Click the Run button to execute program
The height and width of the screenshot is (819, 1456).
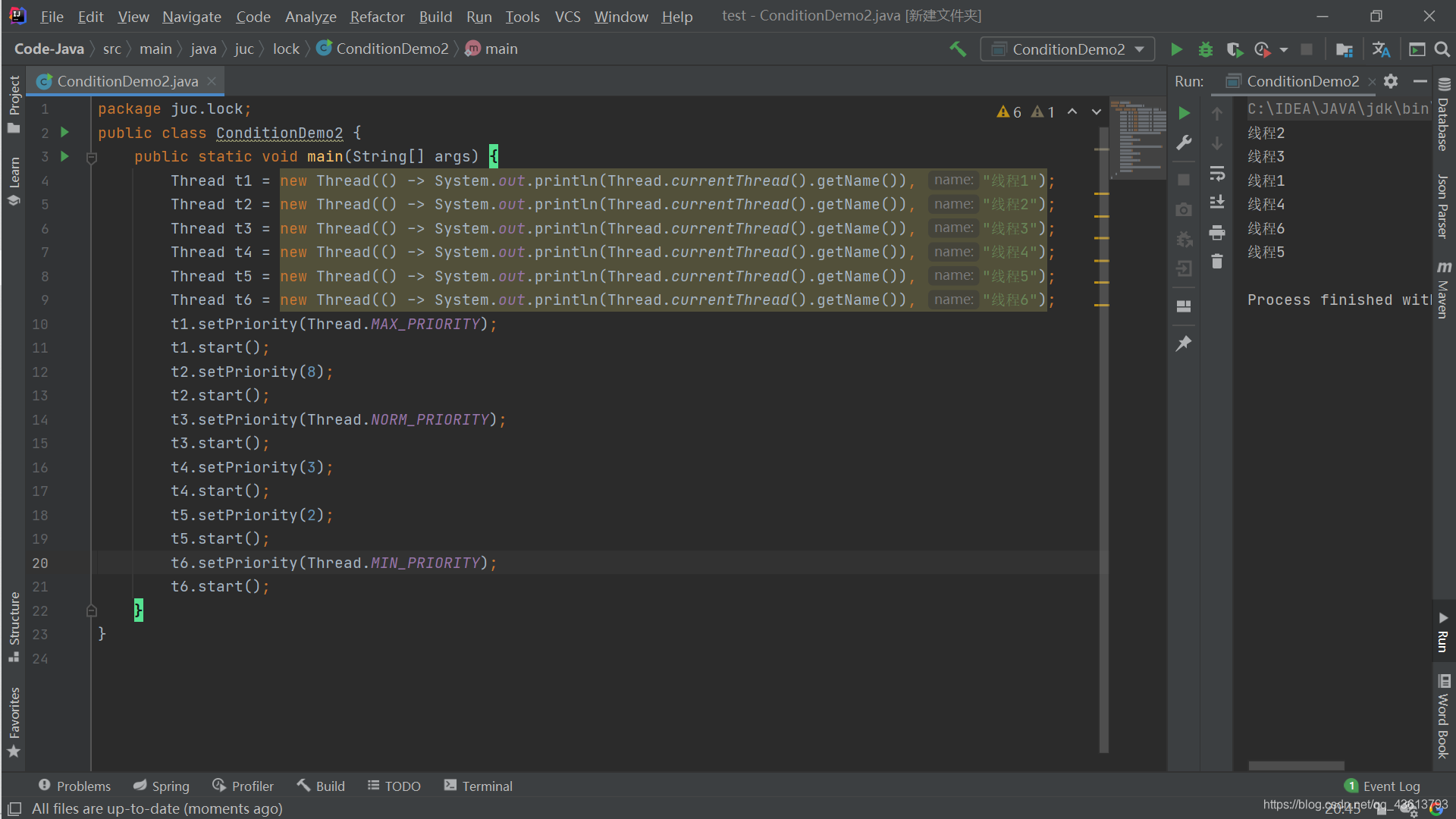click(1177, 48)
